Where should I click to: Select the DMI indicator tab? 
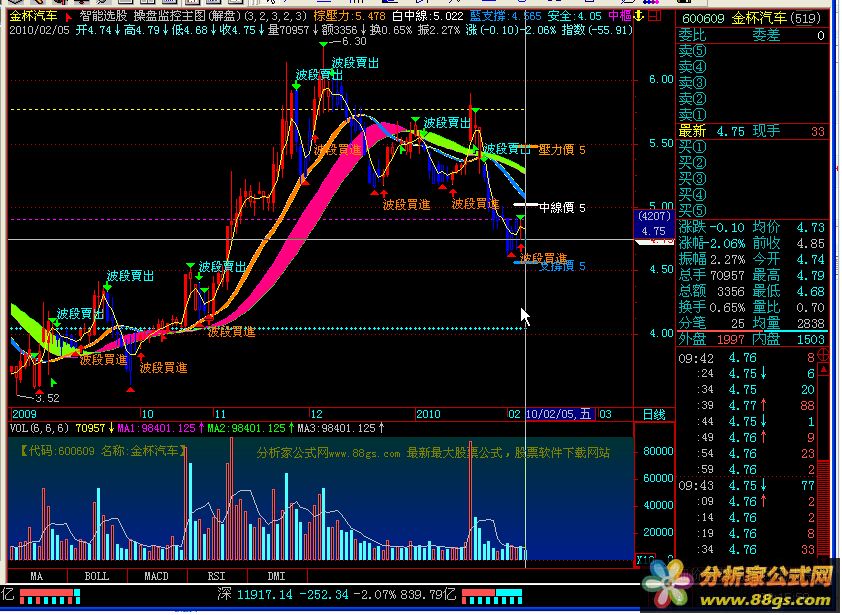click(276, 576)
